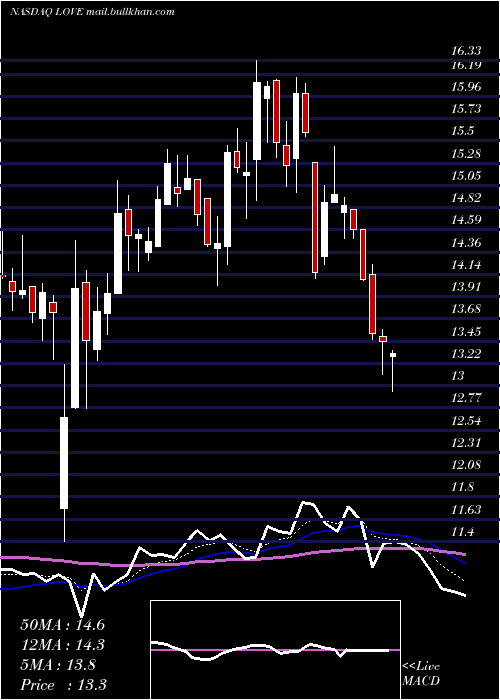Click the 12.31 price axis label
This screenshot has width=500, height=700.
(466, 443)
